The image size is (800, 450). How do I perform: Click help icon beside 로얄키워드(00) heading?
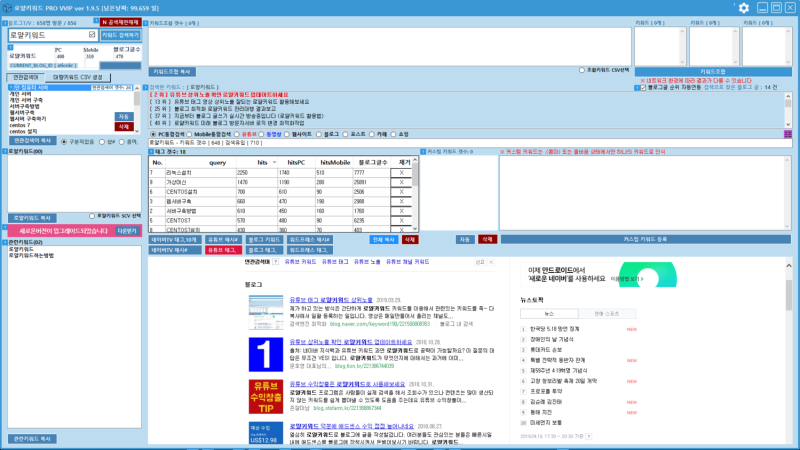point(5,151)
